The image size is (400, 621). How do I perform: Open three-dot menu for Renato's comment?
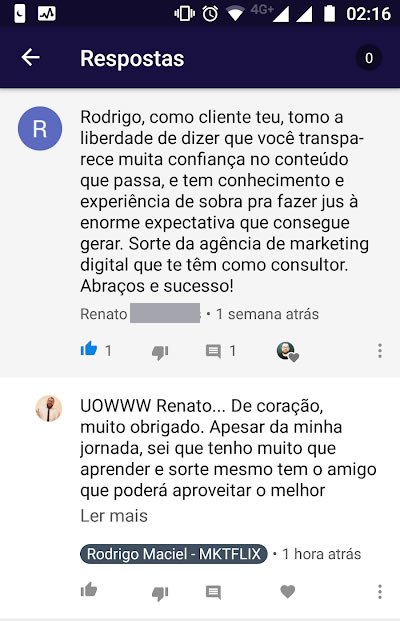tap(380, 351)
